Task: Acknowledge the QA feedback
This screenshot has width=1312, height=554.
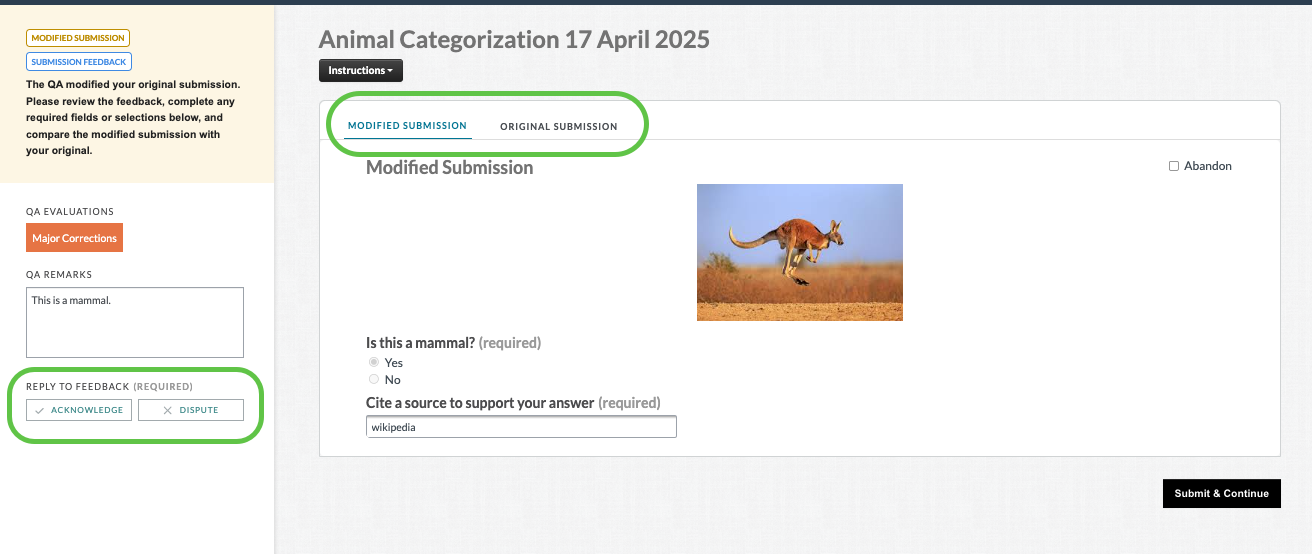Action: pyautogui.click(x=79, y=410)
